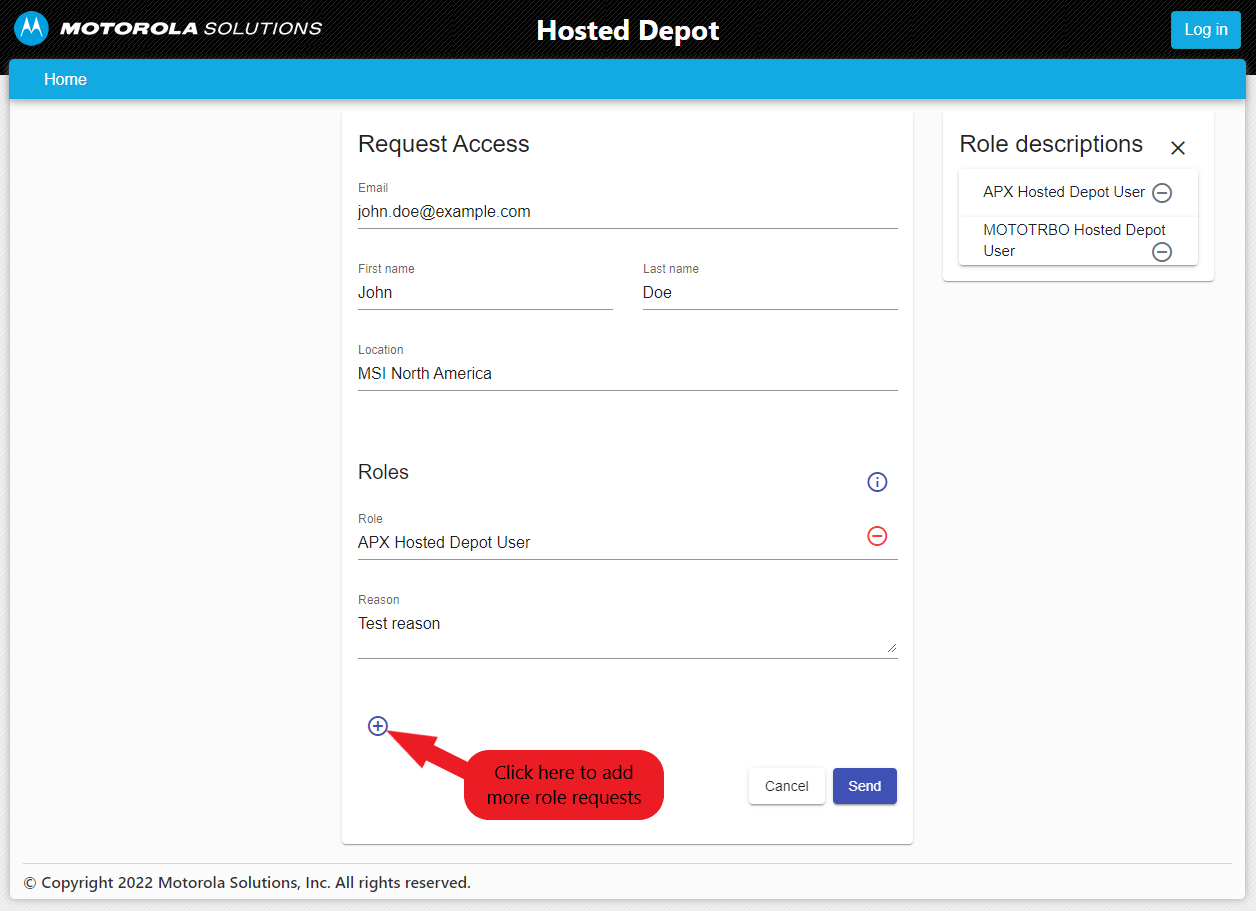Go to the Home menu item
This screenshot has height=911, width=1256.
(65, 79)
